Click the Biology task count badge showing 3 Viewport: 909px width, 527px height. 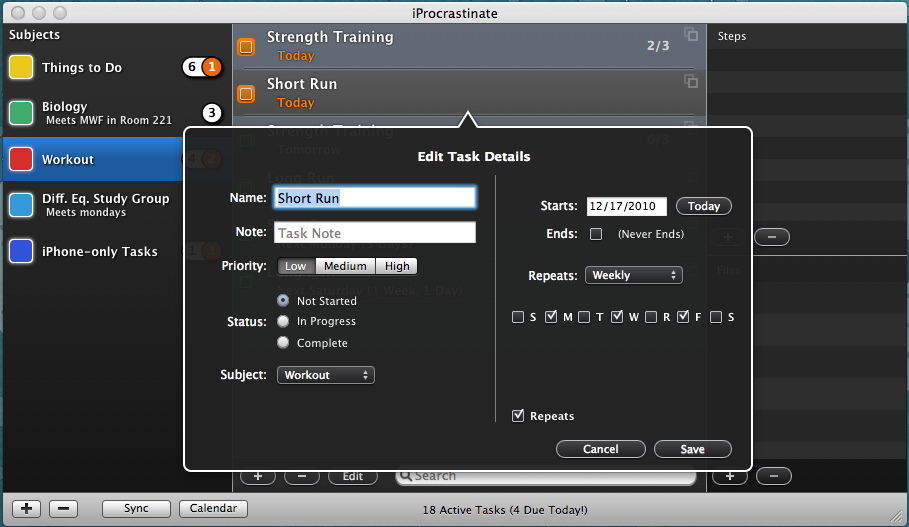212,112
